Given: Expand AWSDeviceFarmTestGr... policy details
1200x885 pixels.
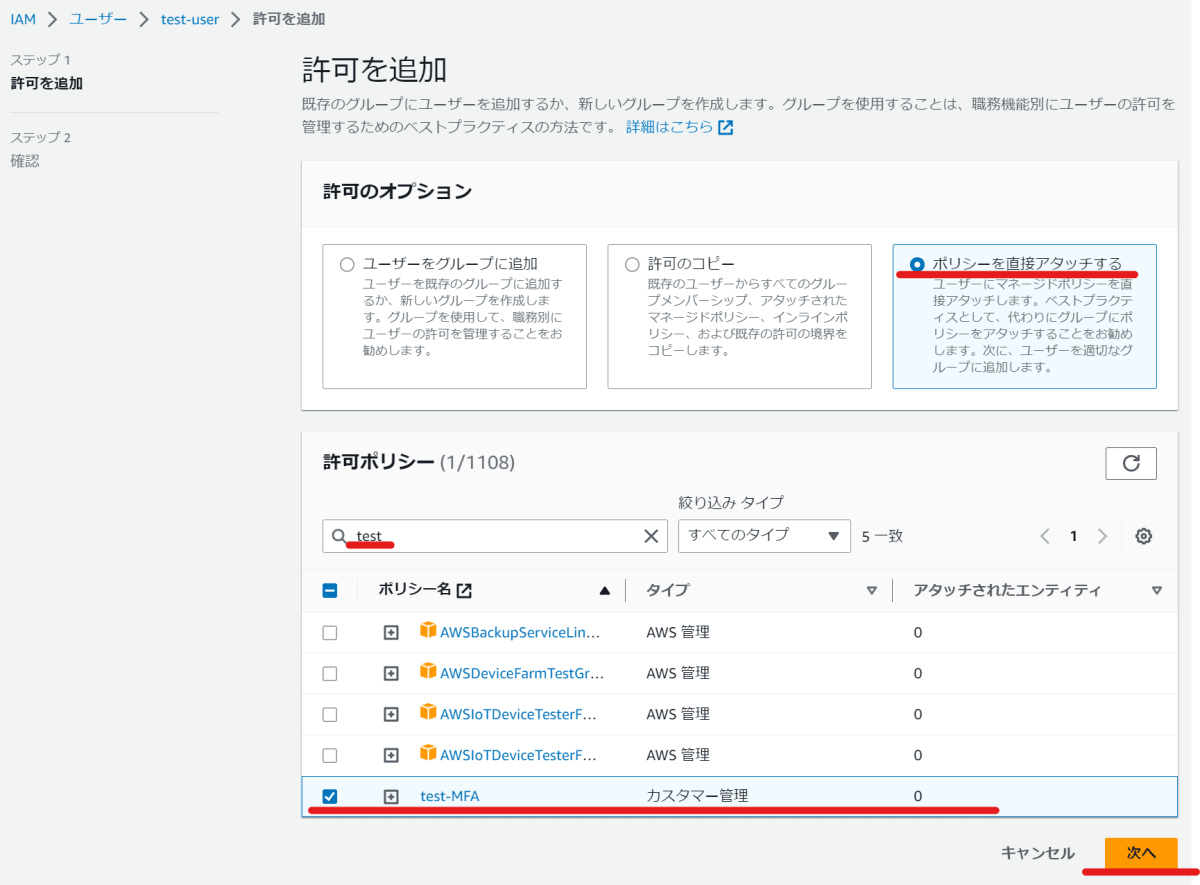Looking at the screenshot, I should coord(391,674).
